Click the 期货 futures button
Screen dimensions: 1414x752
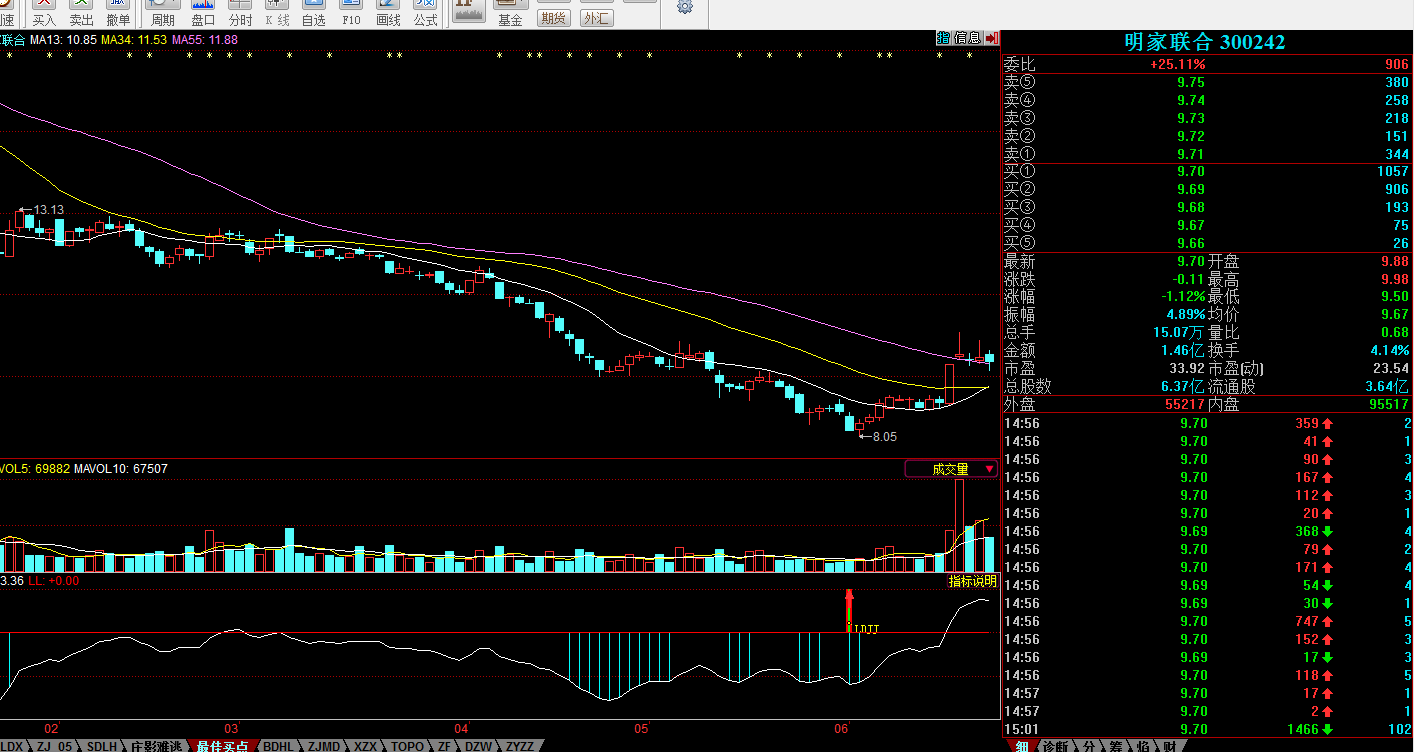point(553,18)
